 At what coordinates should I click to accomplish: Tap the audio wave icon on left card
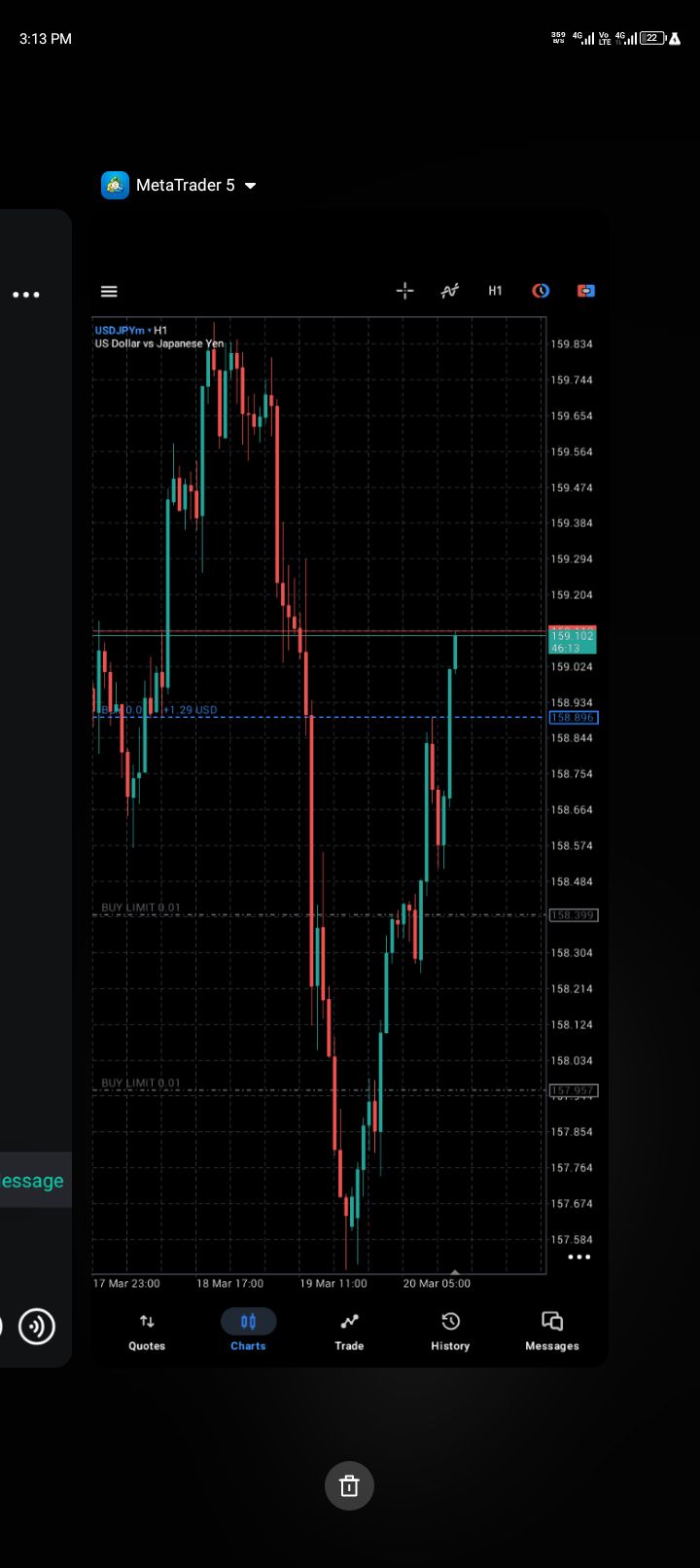click(x=37, y=1327)
